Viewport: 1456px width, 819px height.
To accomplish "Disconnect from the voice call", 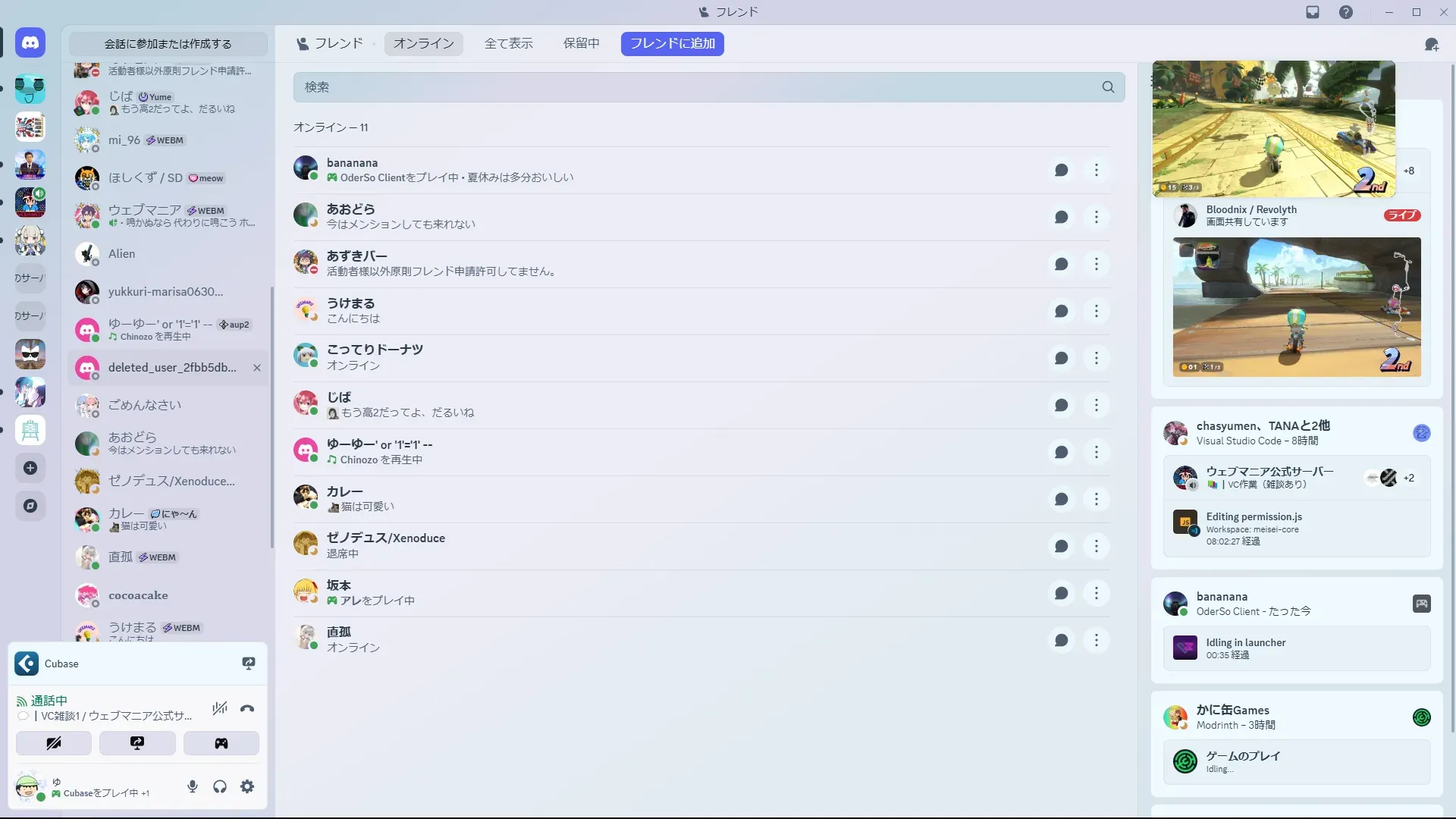I will click(x=247, y=708).
